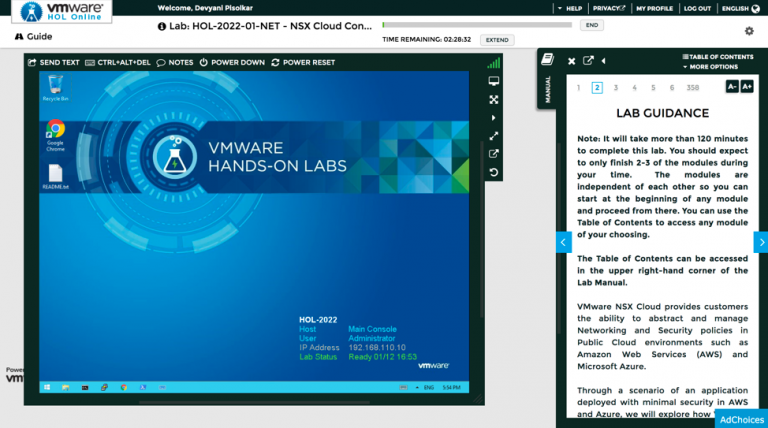Select manual page 2
Image resolution: width=768 pixels, height=428 pixels.
coord(597,88)
